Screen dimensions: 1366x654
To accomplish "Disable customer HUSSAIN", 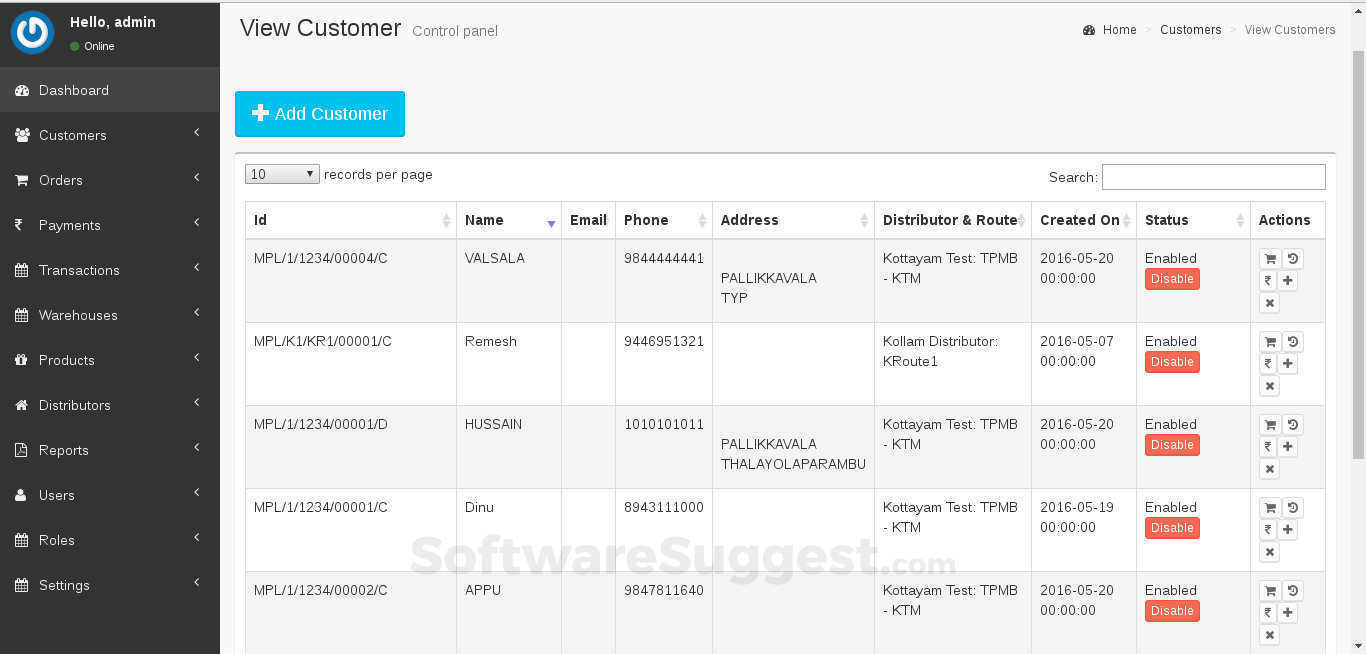I will 1172,445.
